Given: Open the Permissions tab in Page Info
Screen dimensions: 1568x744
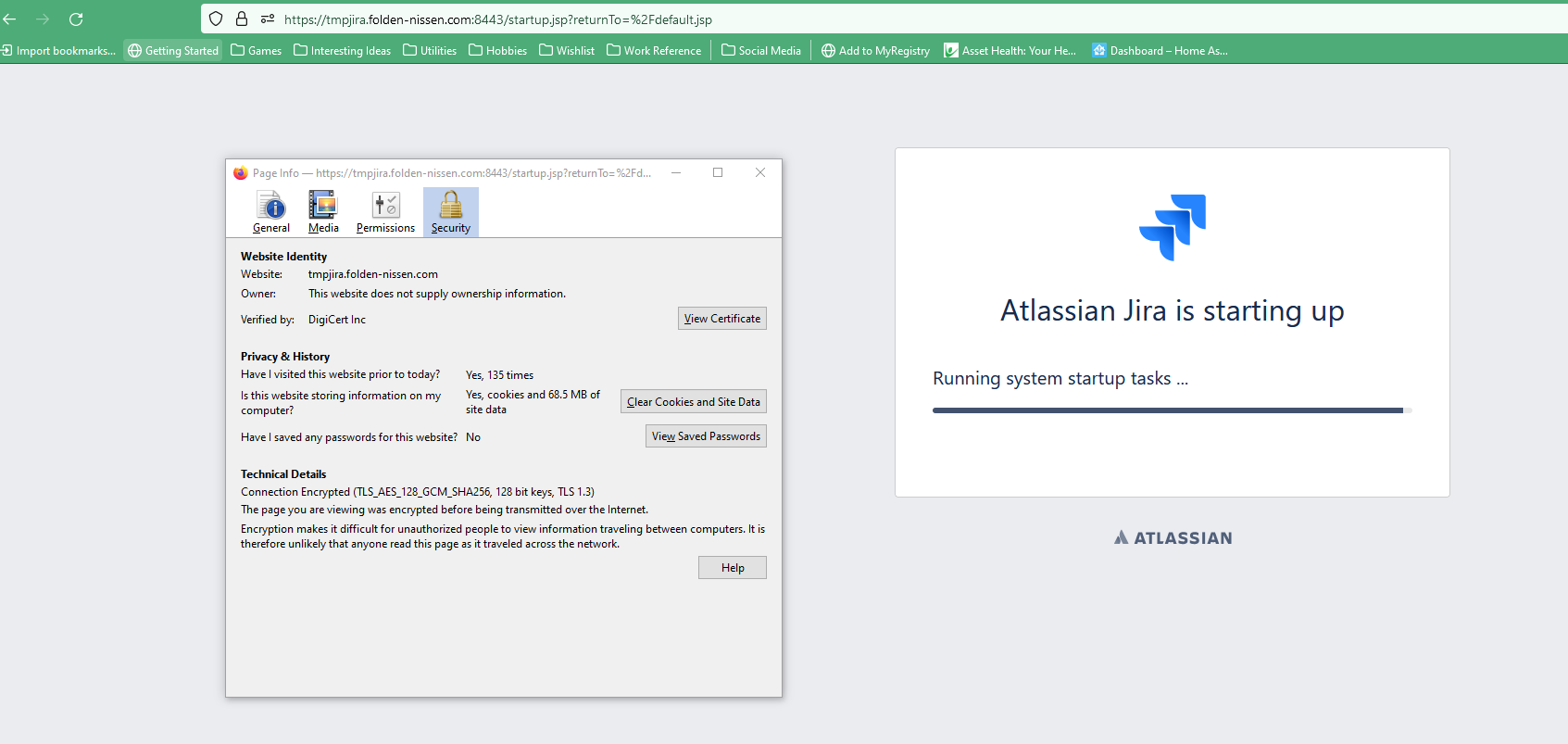Looking at the screenshot, I should pyautogui.click(x=385, y=212).
